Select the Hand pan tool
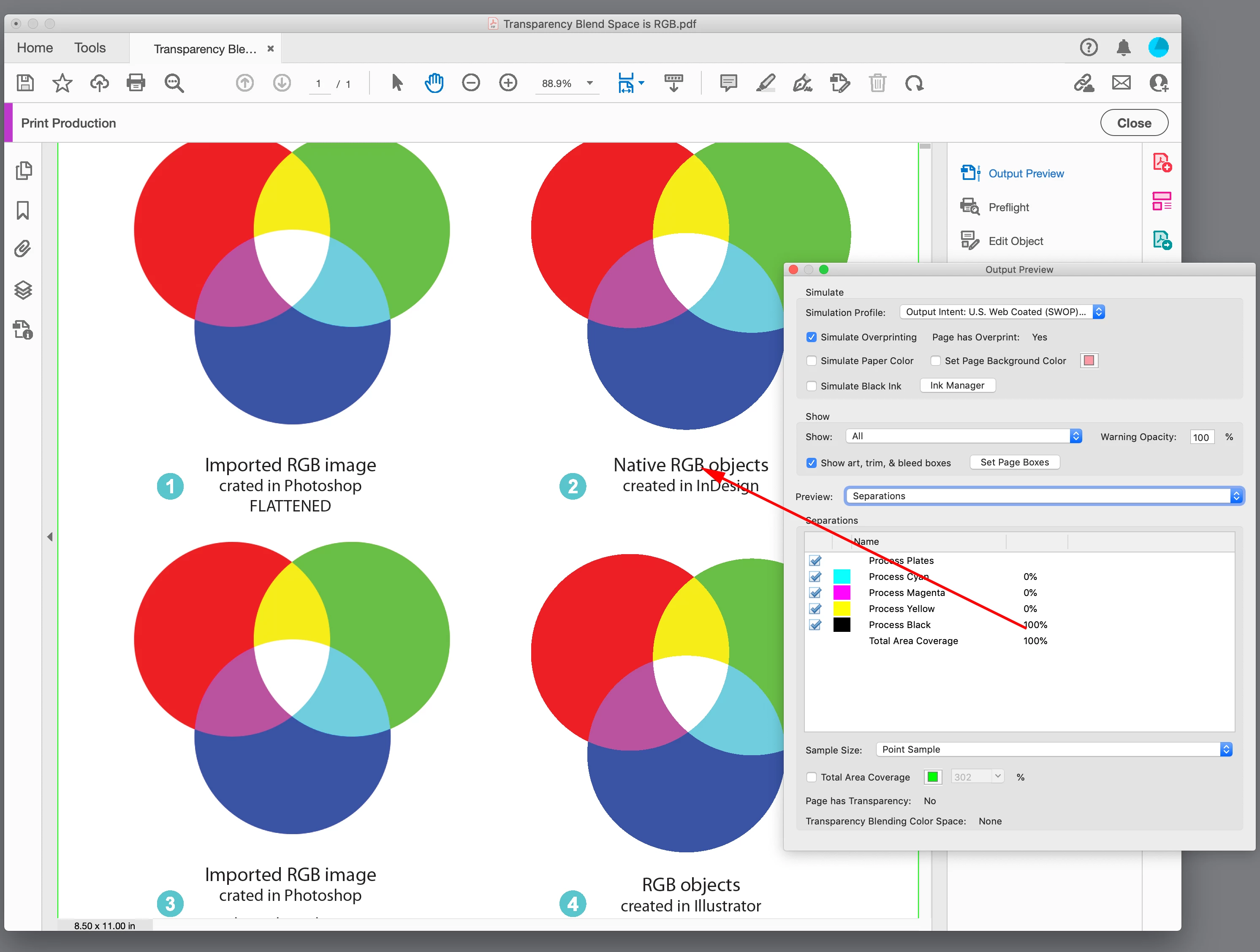 click(434, 83)
